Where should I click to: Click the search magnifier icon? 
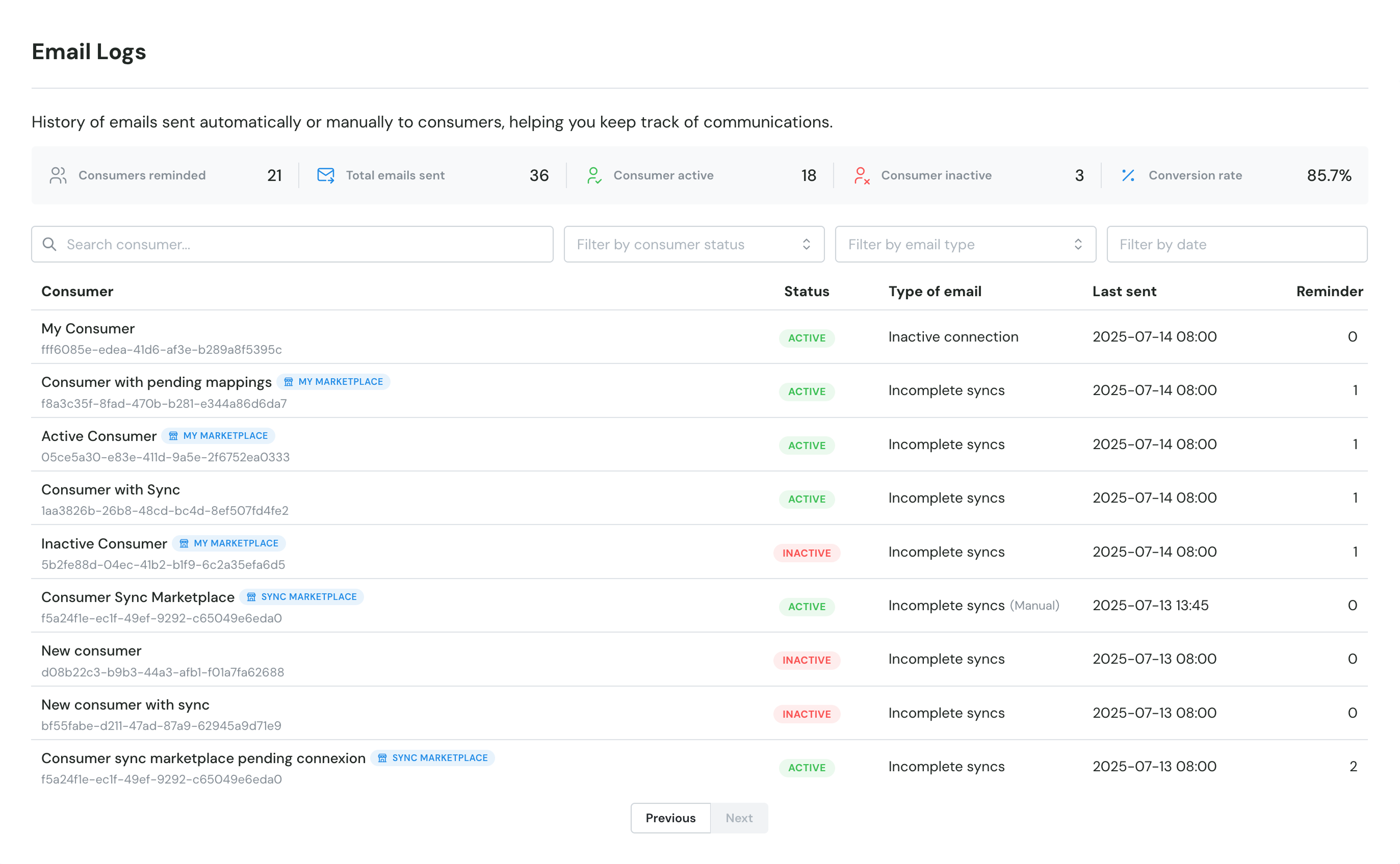50,245
